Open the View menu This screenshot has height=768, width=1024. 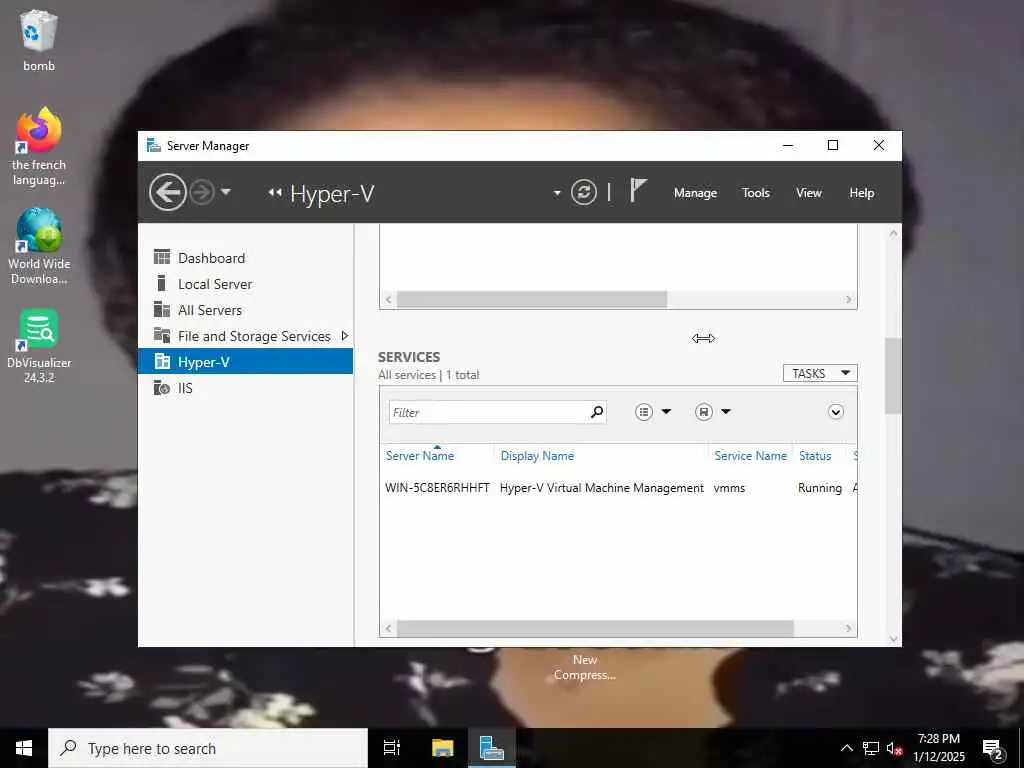click(808, 193)
